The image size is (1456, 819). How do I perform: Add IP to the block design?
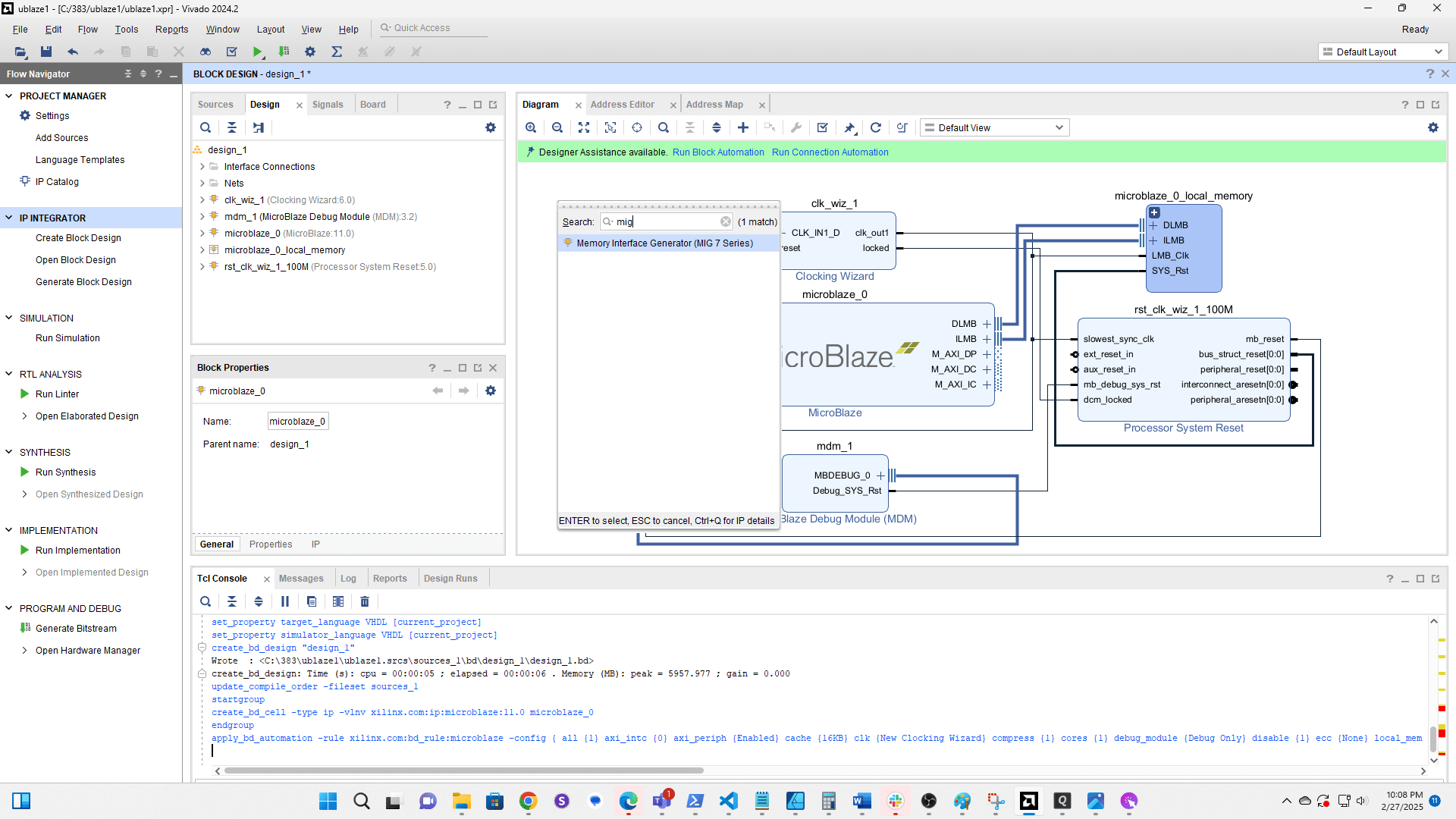coord(743,127)
